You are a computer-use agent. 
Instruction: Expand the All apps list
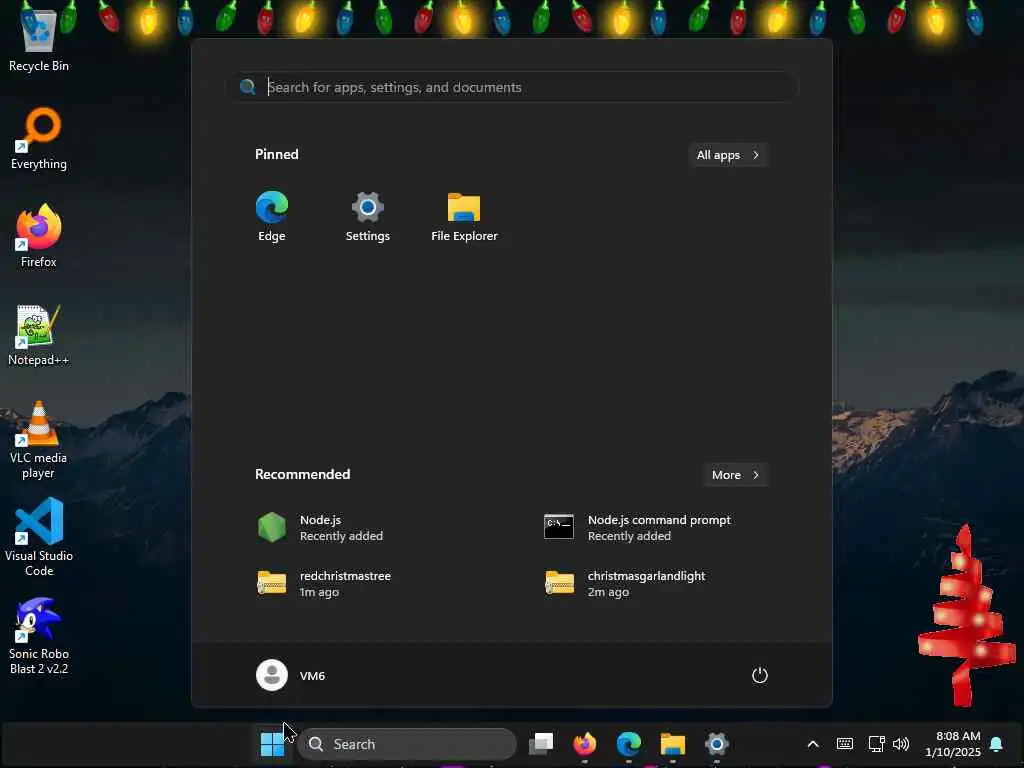(x=728, y=155)
